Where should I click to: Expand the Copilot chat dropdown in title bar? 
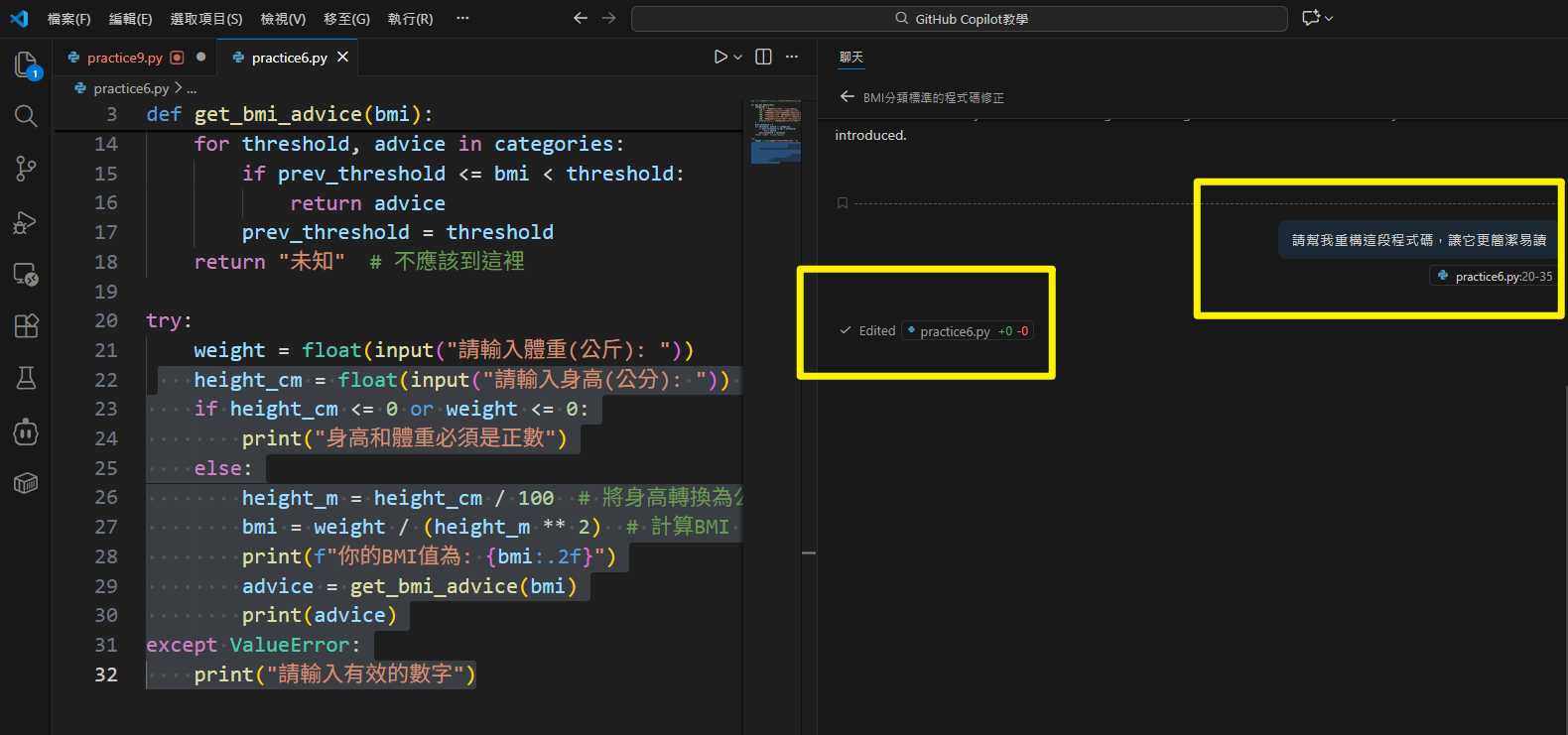coord(1329,18)
